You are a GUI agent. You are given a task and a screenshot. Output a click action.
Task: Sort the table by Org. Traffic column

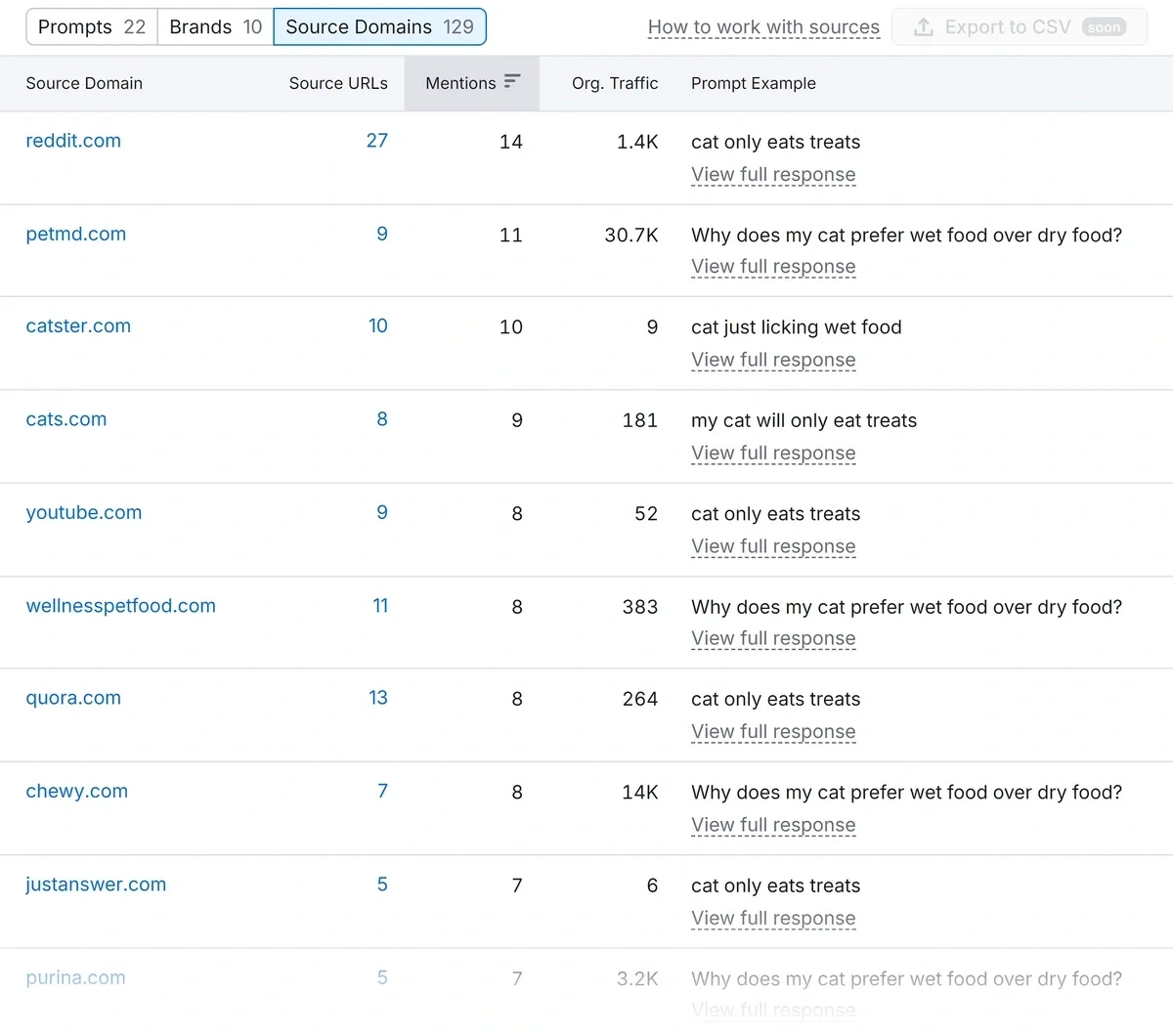[x=615, y=83]
